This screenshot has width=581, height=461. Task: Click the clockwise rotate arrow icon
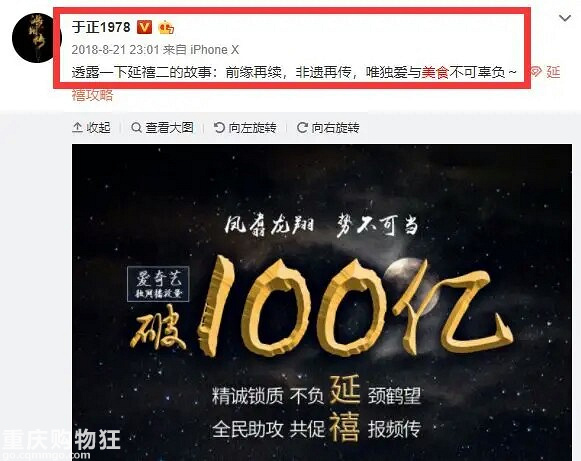click(302, 128)
